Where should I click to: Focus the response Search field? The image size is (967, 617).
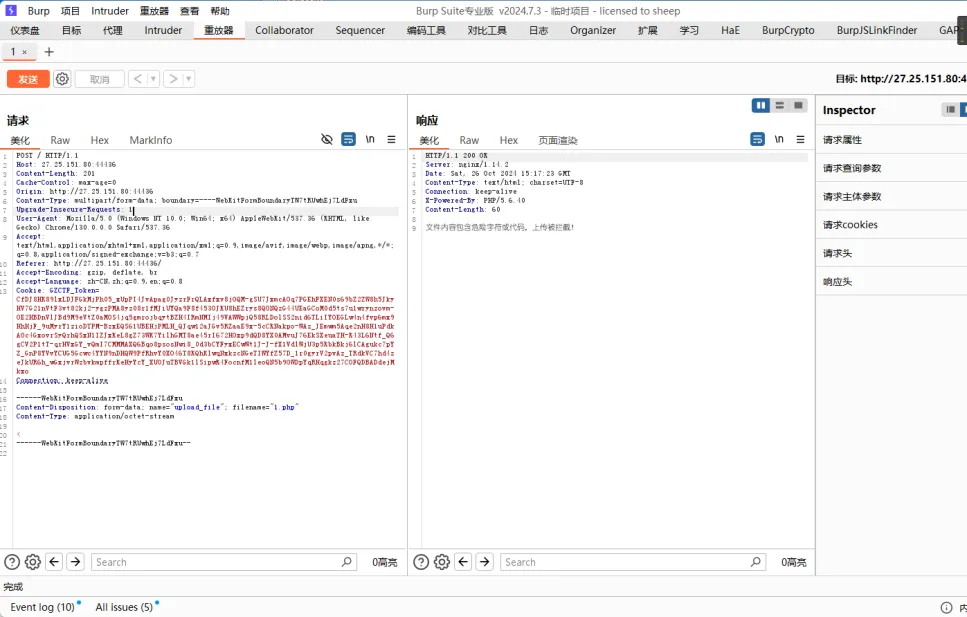pos(633,562)
